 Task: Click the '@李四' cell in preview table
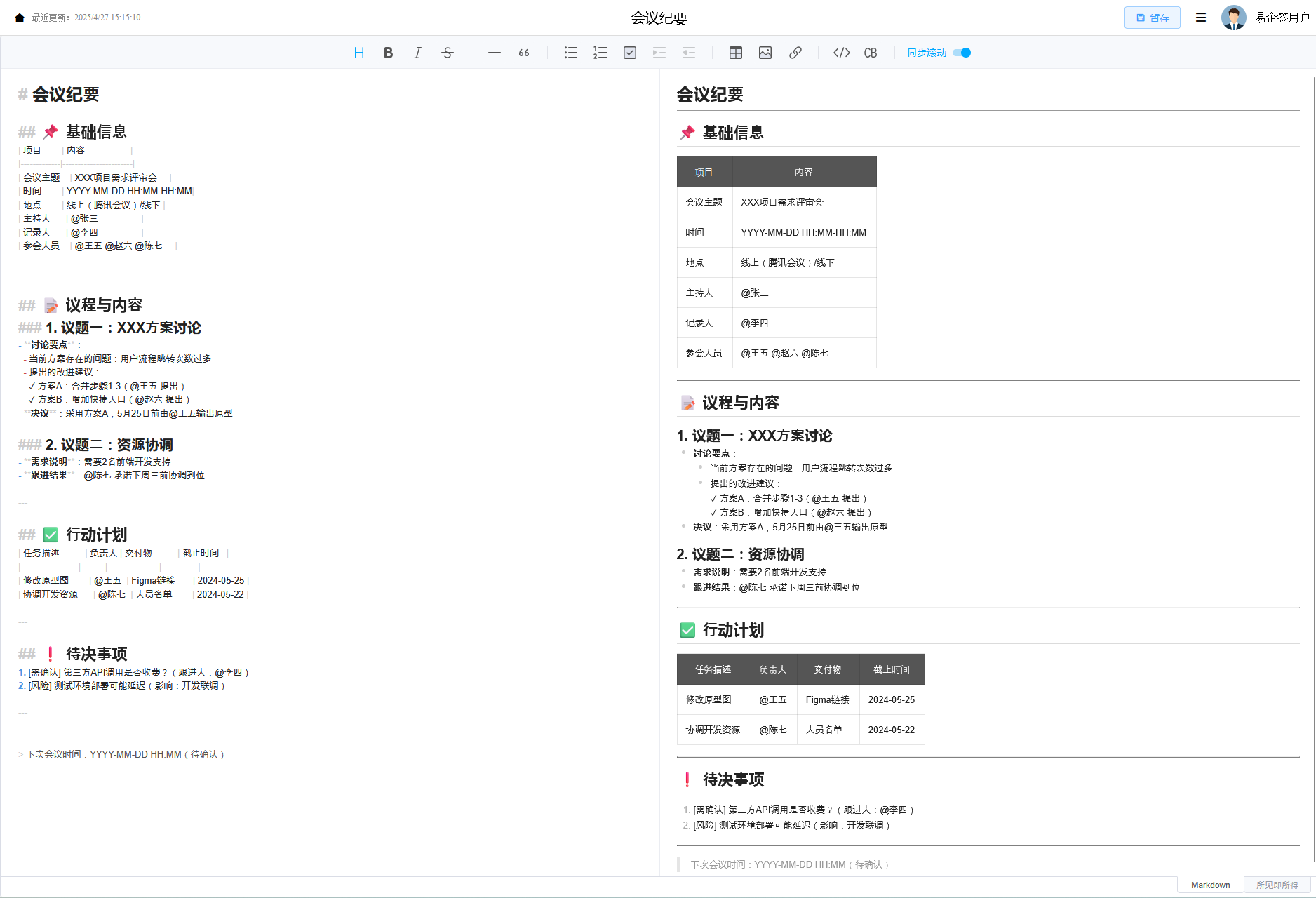click(804, 323)
